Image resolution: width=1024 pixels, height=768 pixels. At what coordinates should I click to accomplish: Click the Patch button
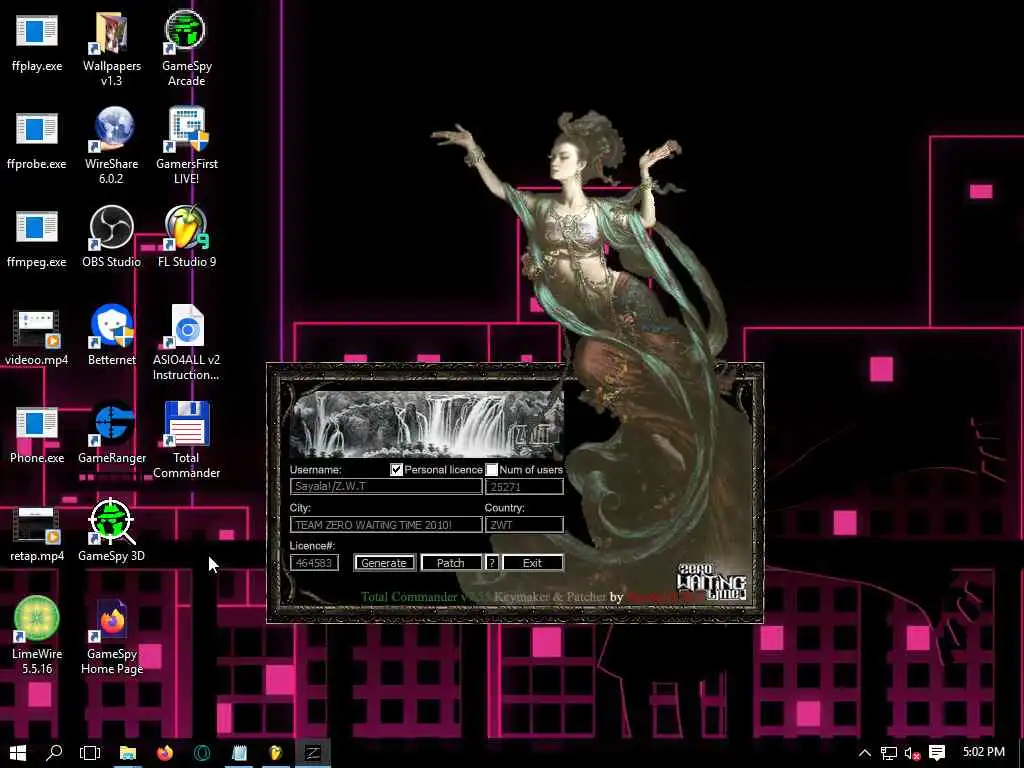coord(451,563)
